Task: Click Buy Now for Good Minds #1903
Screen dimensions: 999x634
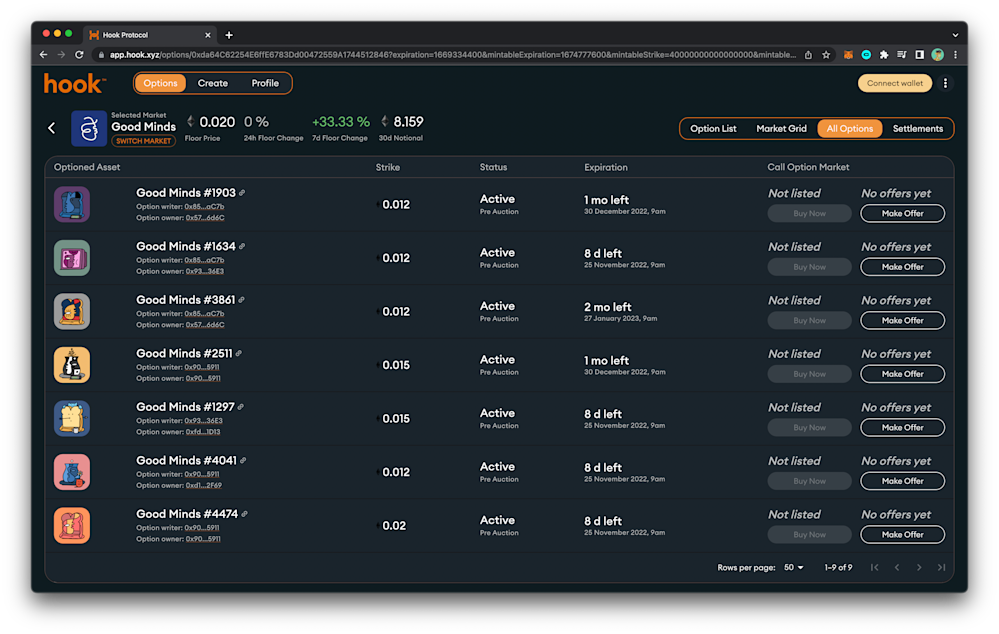Action: 809,213
